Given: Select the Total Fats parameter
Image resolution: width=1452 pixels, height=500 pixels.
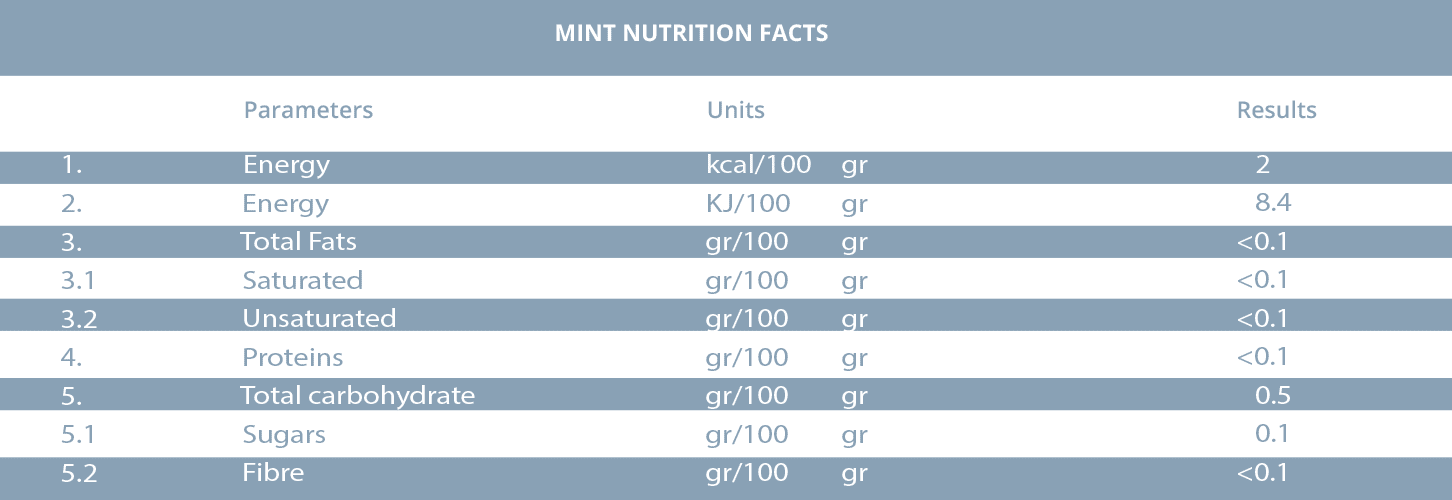Looking at the screenshot, I should (x=298, y=241).
